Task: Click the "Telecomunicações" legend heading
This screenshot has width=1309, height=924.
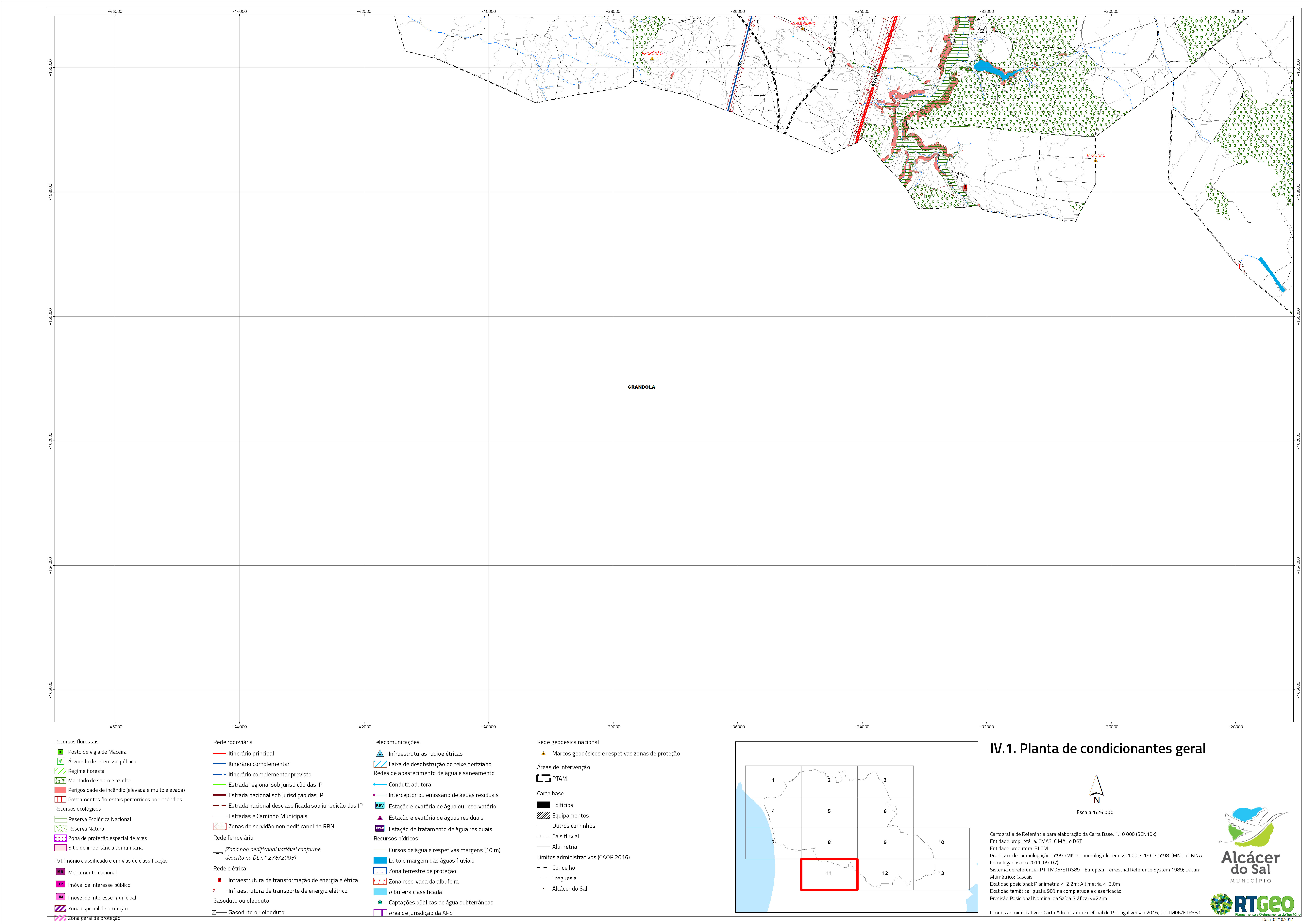Action: (396, 742)
